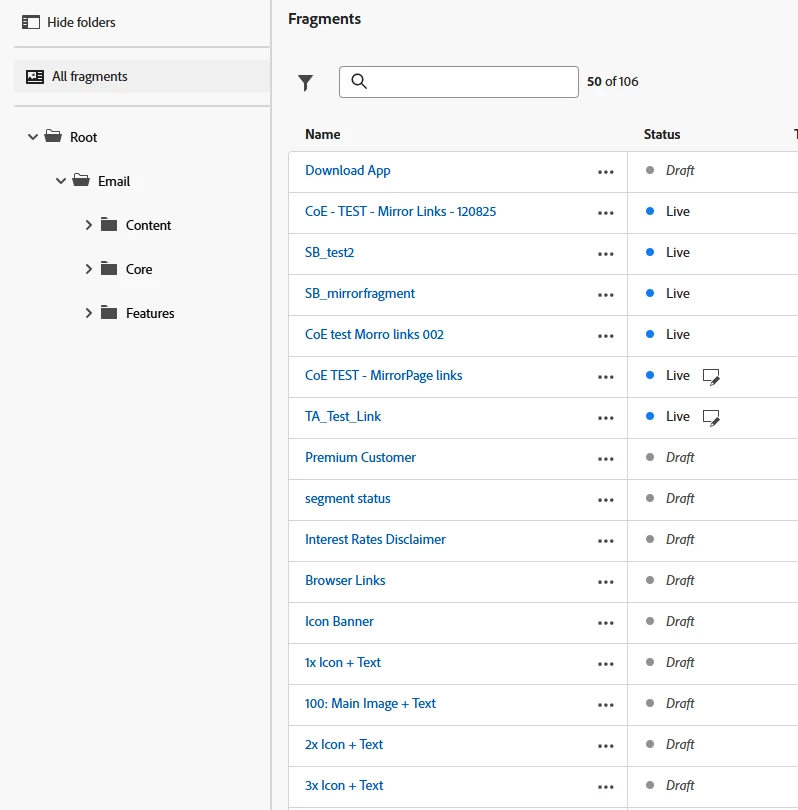Viewport: 798px width, 810px height.
Task: Open more actions for Icon Banner
Action: click(605, 622)
